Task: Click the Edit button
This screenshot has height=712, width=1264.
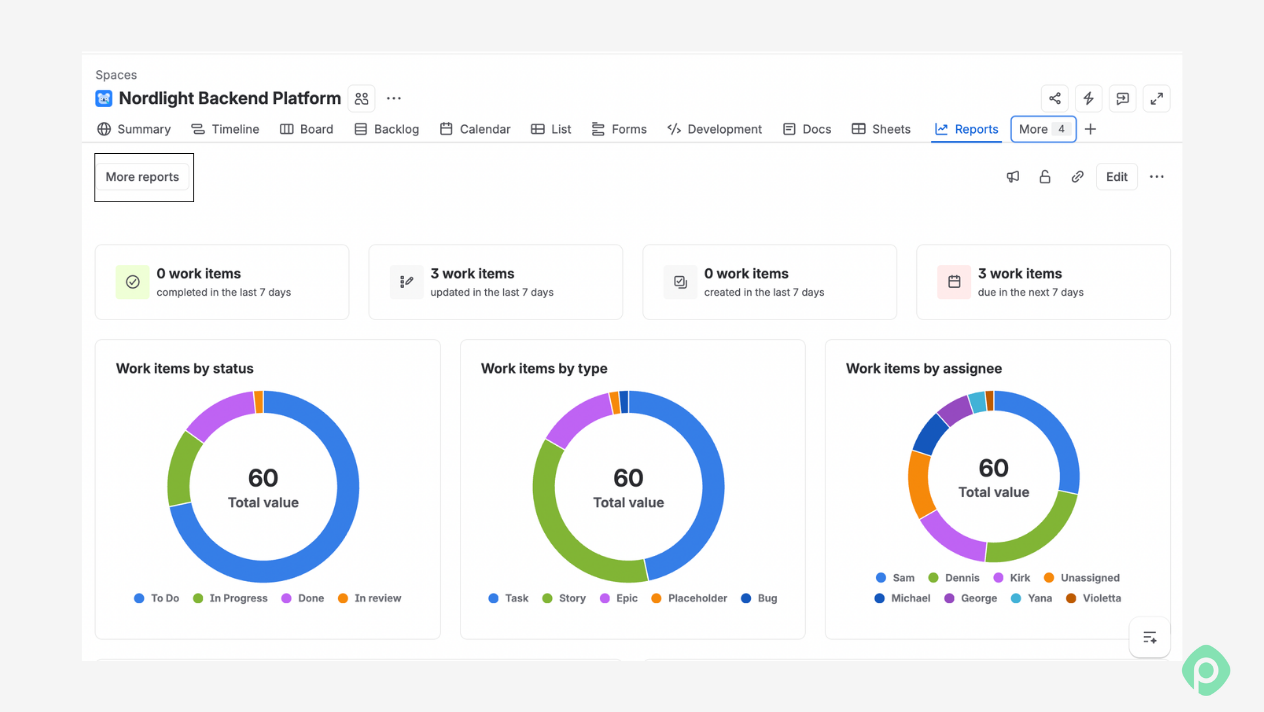Action: (x=1117, y=177)
